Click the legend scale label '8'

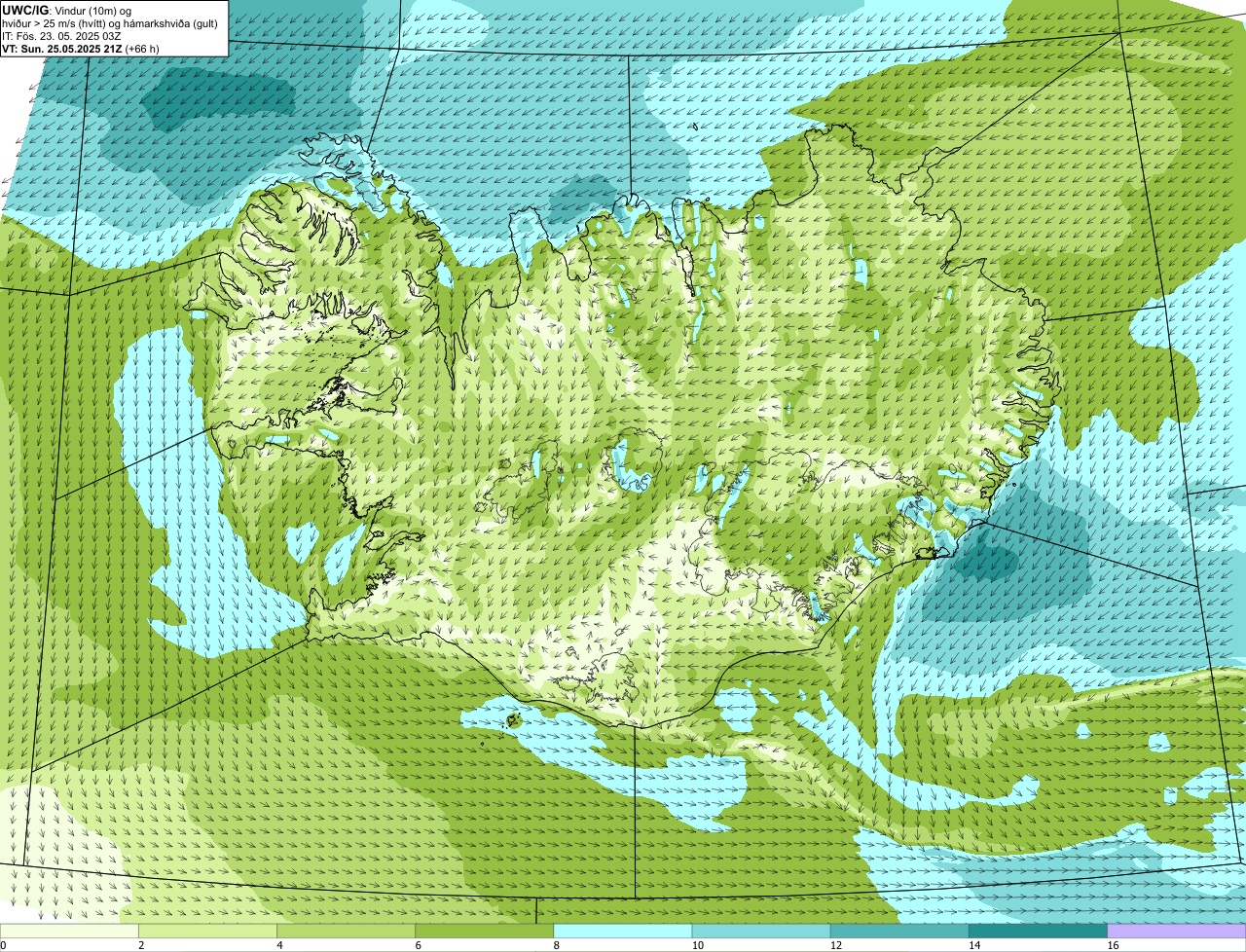click(x=556, y=945)
